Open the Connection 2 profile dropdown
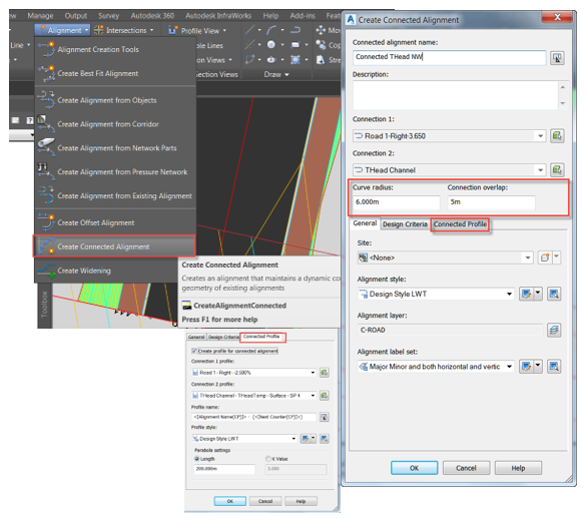 [x=312, y=395]
